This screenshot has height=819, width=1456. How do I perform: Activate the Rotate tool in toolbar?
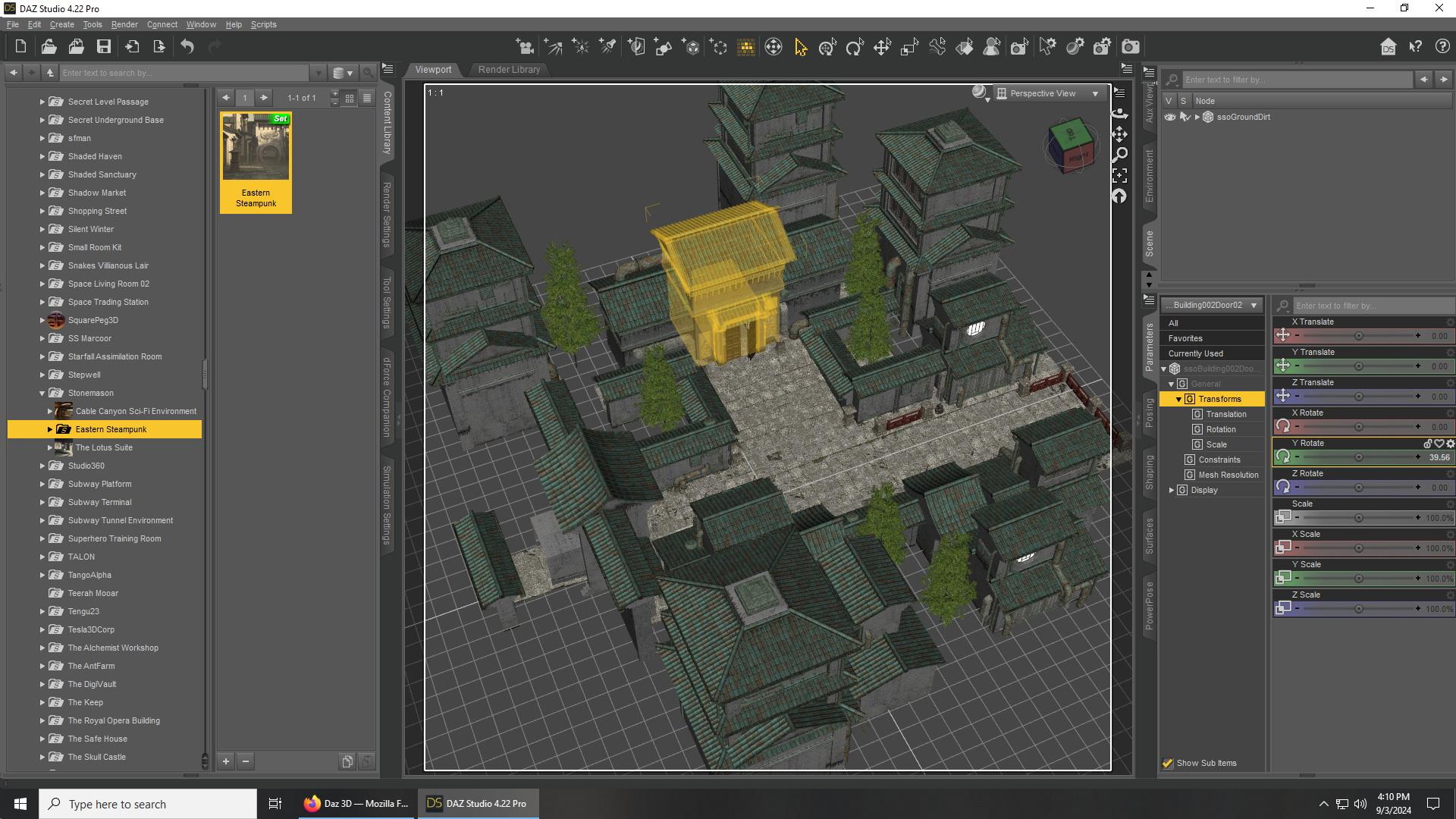tap(855, 47)
